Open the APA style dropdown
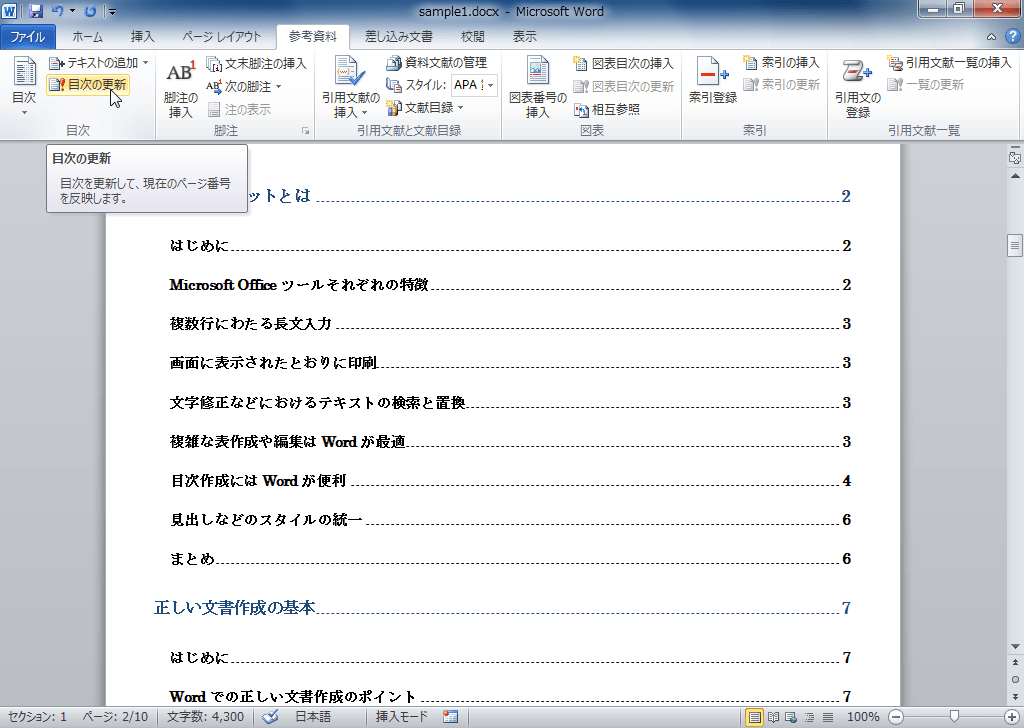This screenshot has height=728, width=1024. [x=490, y=85]
